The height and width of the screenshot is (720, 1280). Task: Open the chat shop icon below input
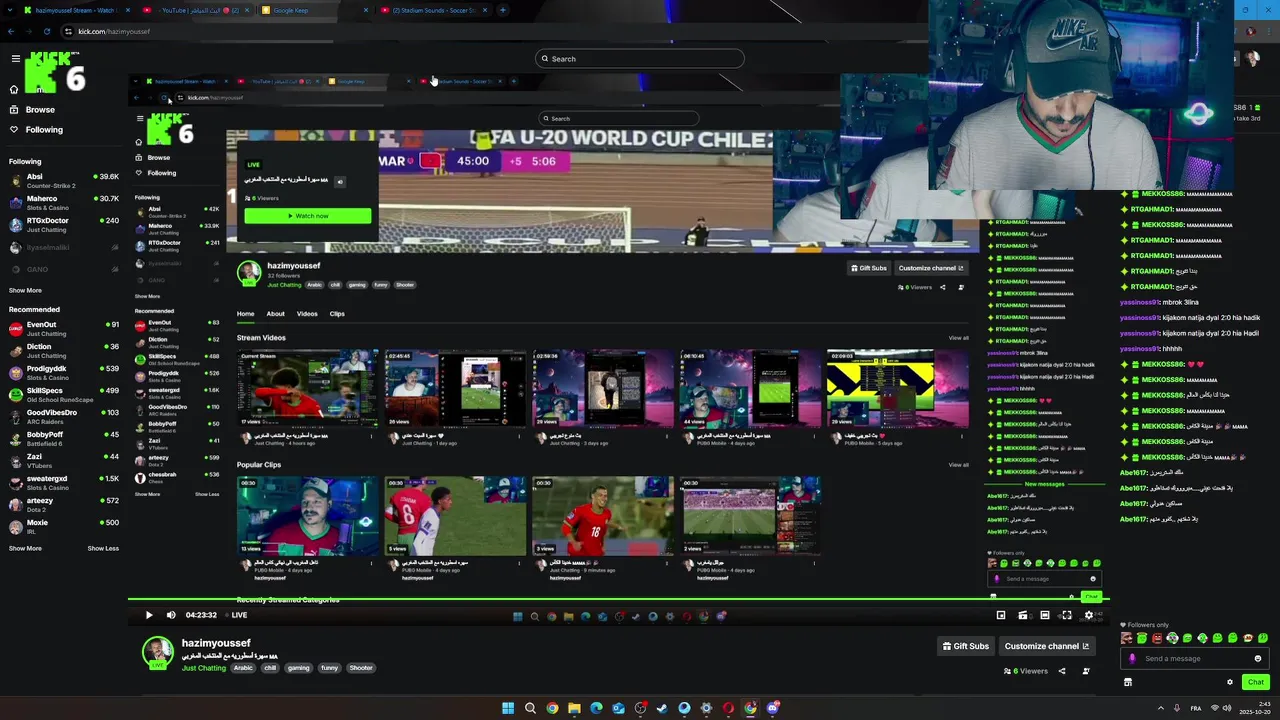[x=1128, y=682]
